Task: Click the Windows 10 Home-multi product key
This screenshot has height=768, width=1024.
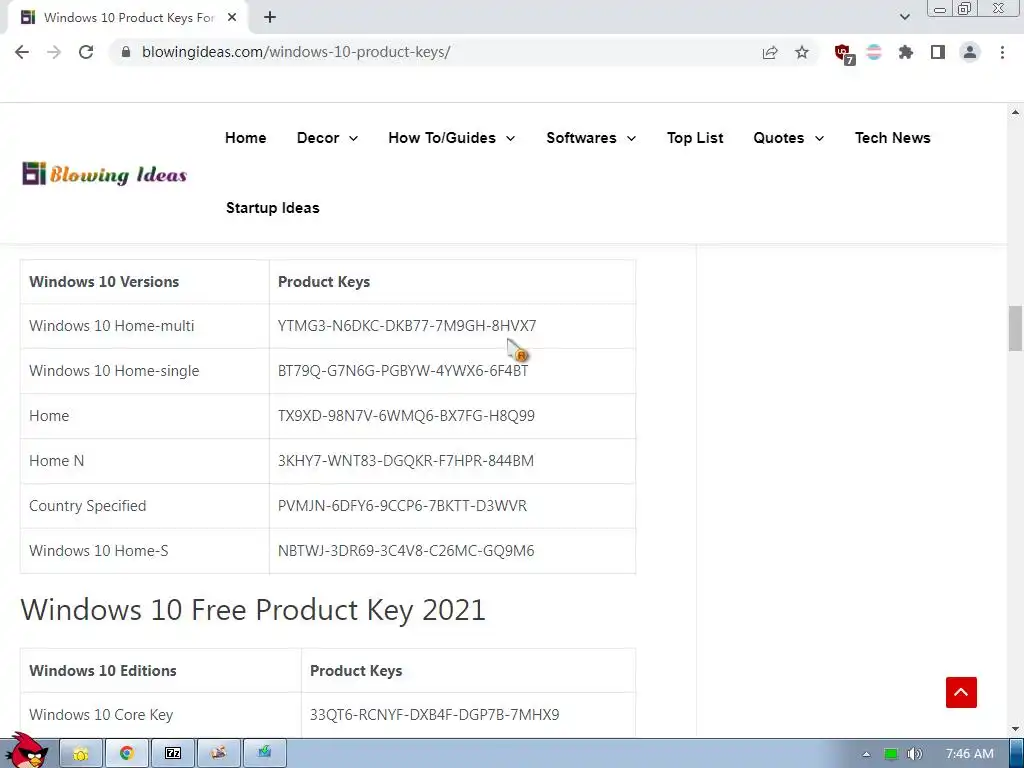Action: 407,325
